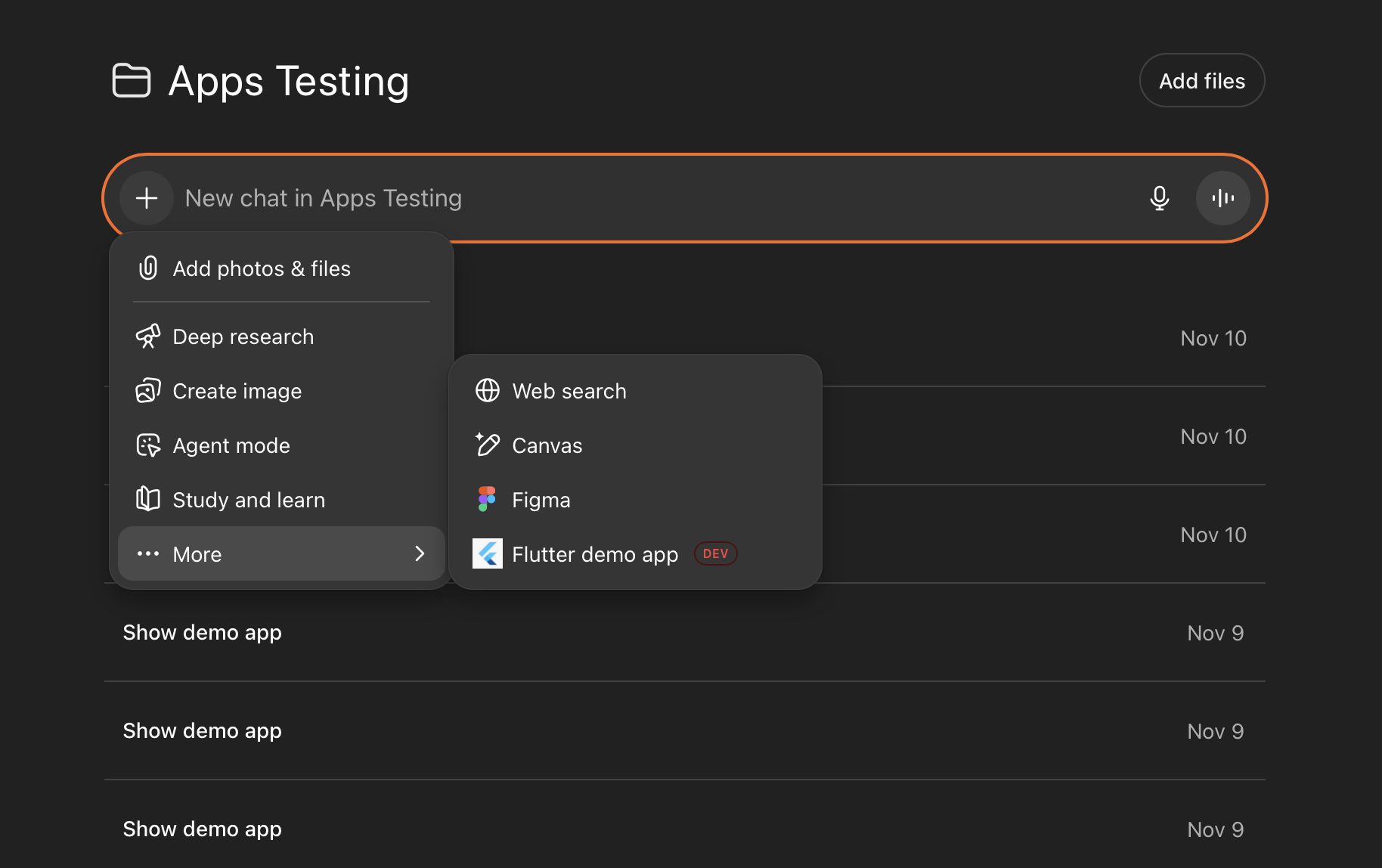The width and height of the screenshot is (1382, 868).
Task: Enable Agent mode
Action: pos(231,445)
